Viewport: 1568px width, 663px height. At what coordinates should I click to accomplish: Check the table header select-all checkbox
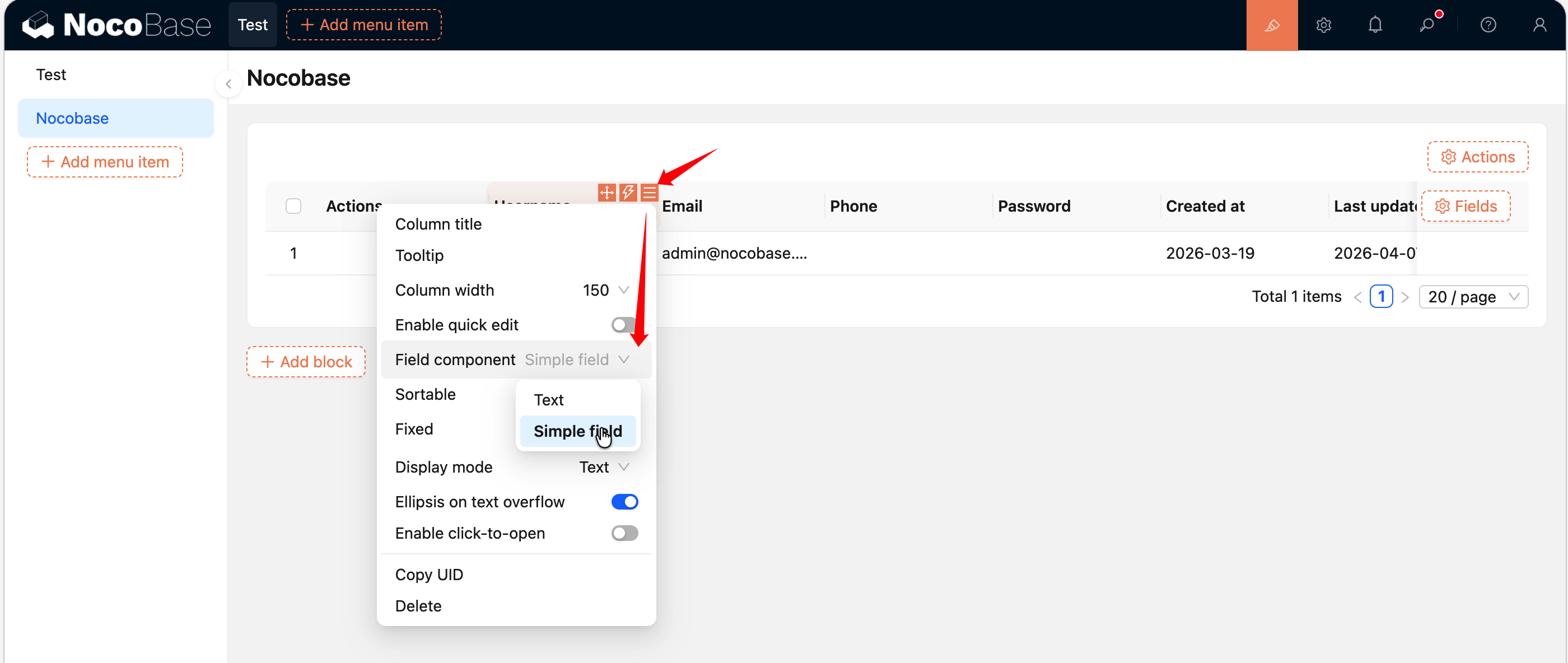pos(293,207)
